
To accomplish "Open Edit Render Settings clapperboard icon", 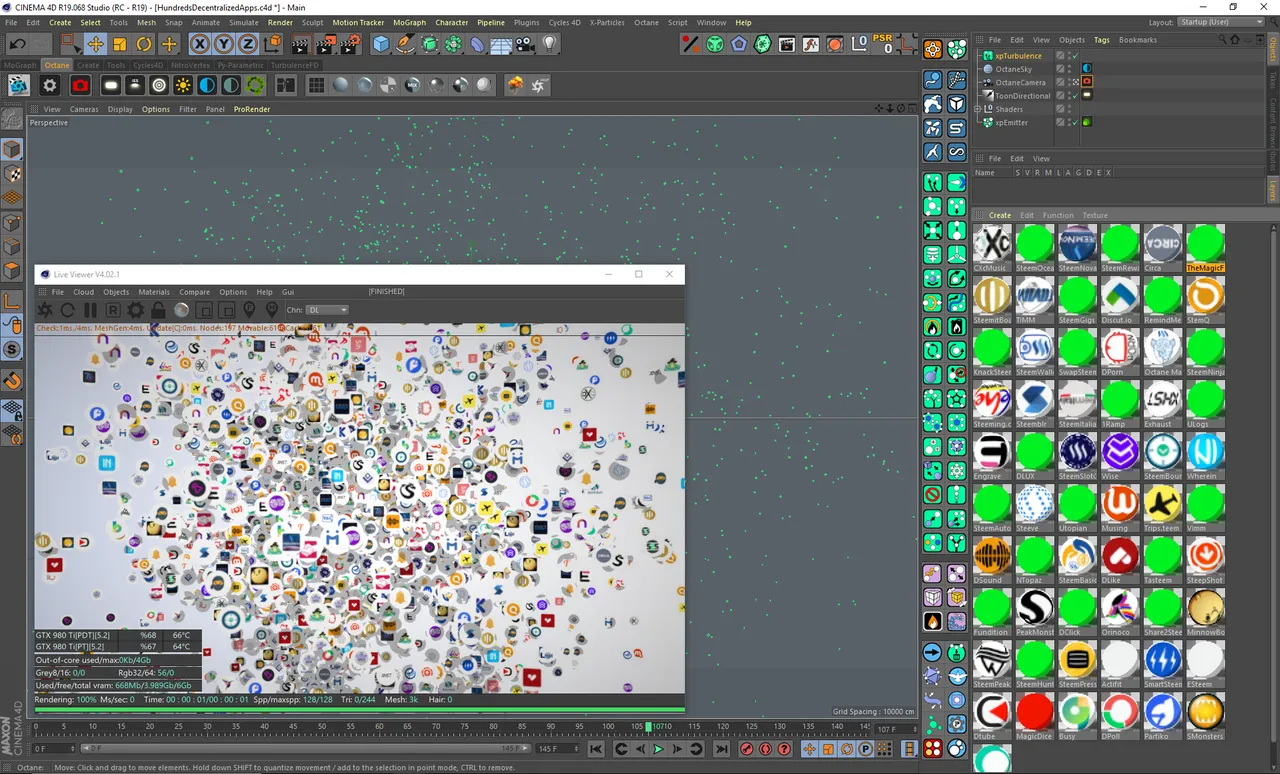I will click(x=349, y=44).
